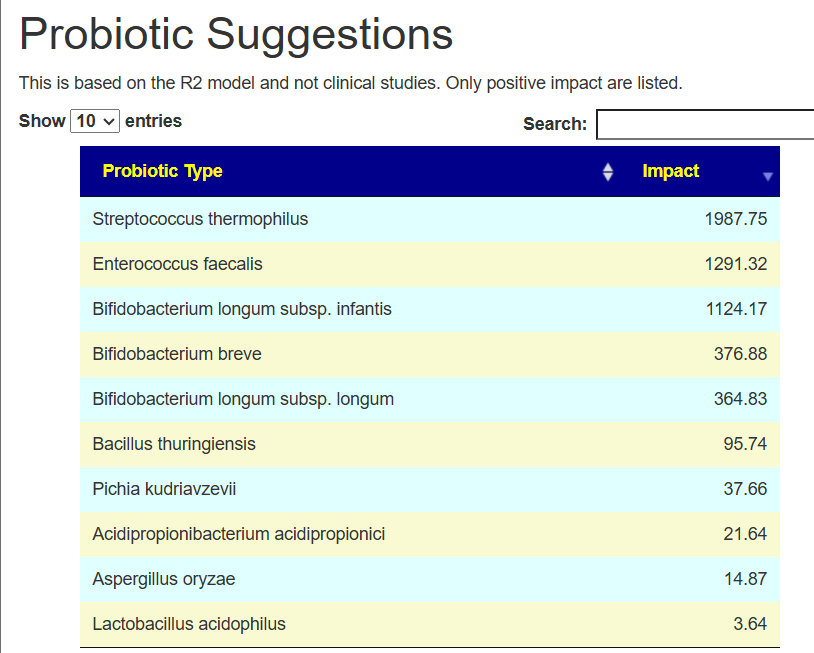Click the Bacillus thuringiensis entry
Image resolution: width=814 pixels, height=653 pixels.
click(x=174, y=444)
